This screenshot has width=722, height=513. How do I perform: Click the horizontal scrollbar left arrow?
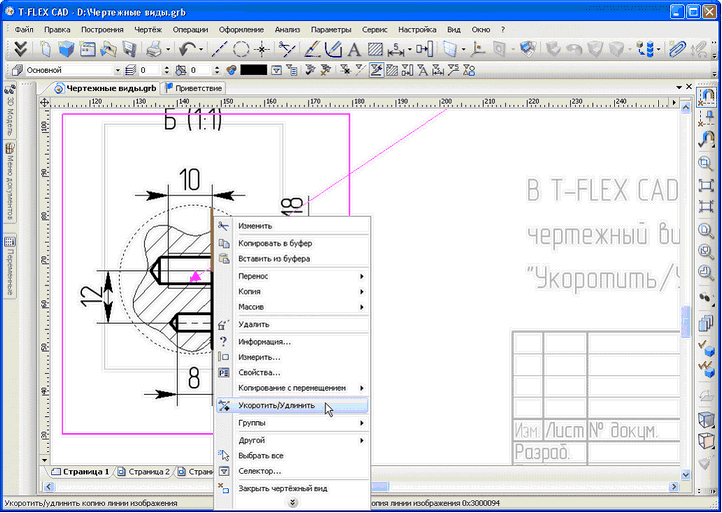48,486
